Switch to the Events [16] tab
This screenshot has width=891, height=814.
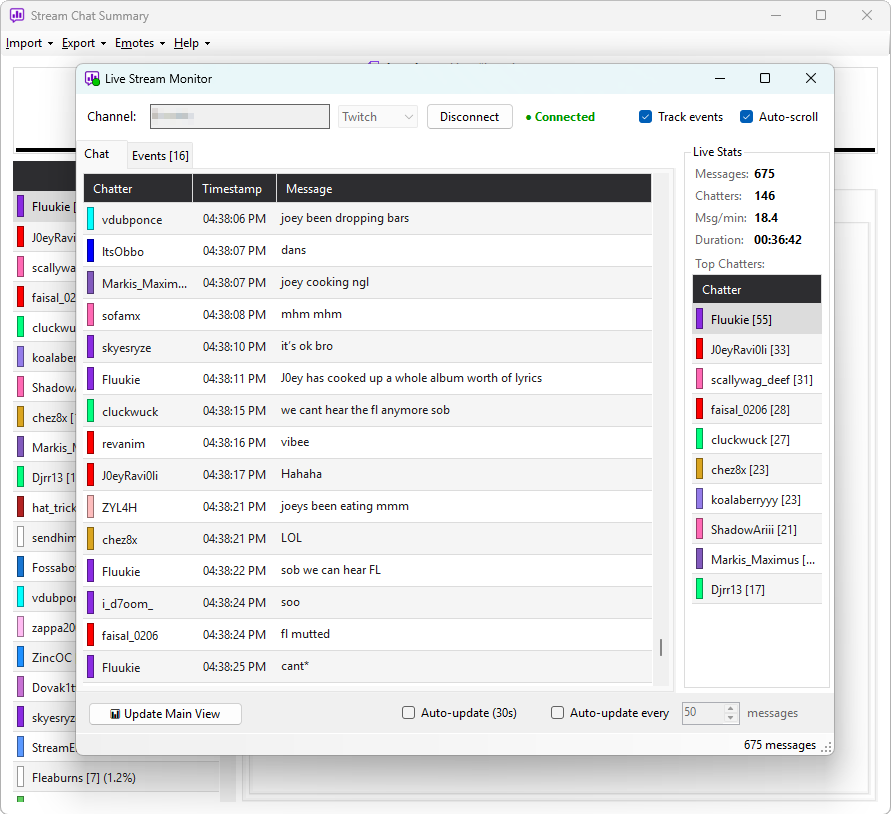[x=160, y=156]
